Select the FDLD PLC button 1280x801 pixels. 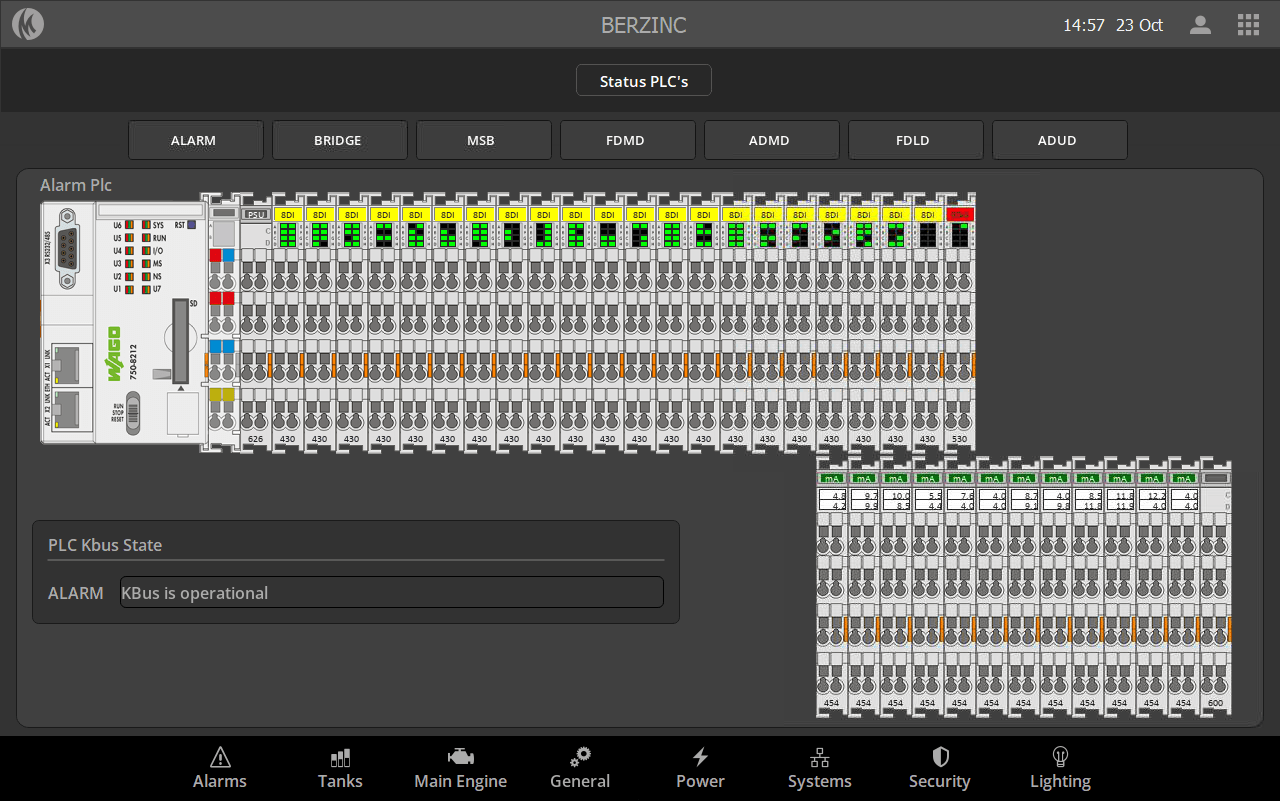coord(914,140)
